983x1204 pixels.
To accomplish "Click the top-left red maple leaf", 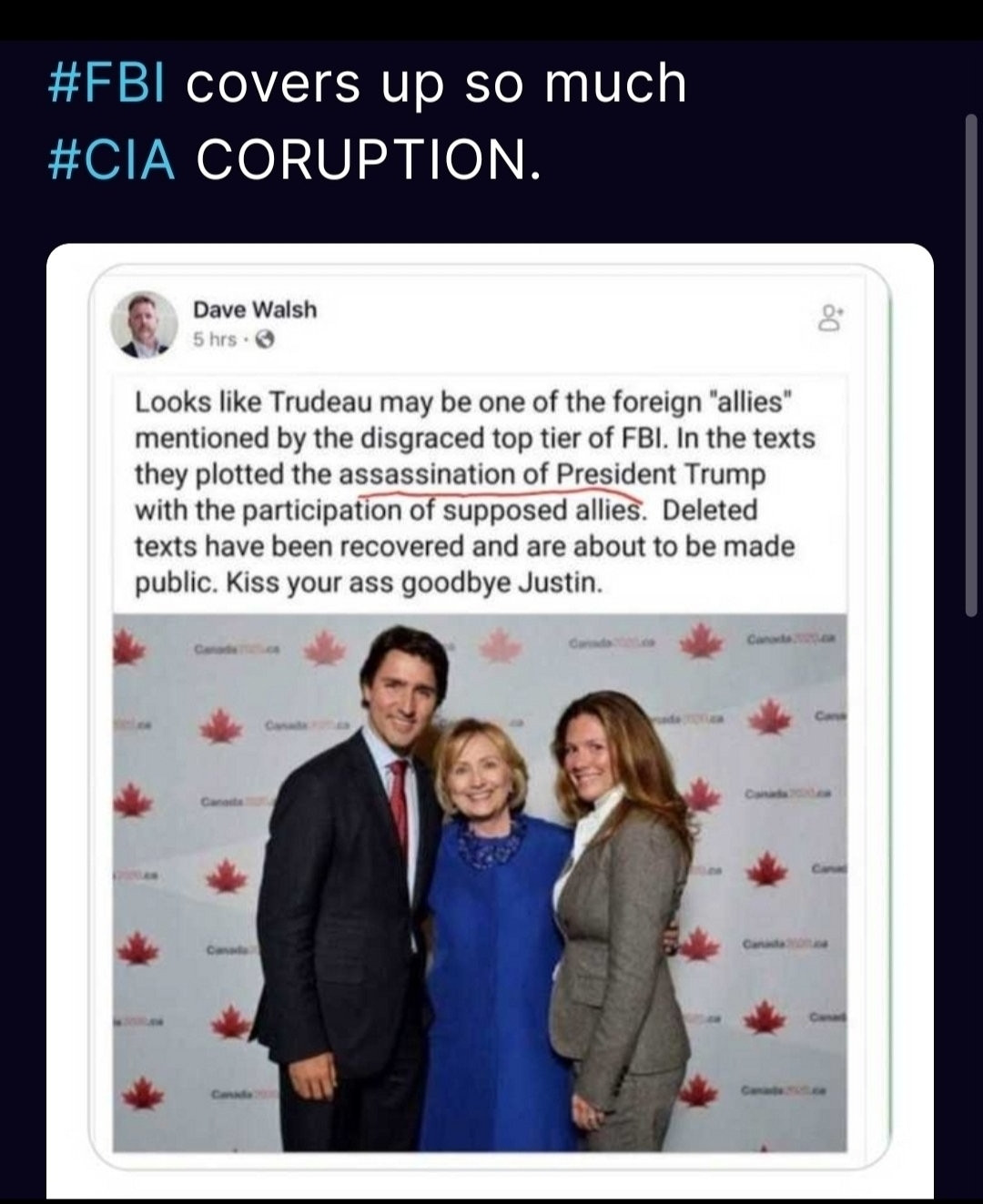I will pyautogui.click(x=128, y=649).
